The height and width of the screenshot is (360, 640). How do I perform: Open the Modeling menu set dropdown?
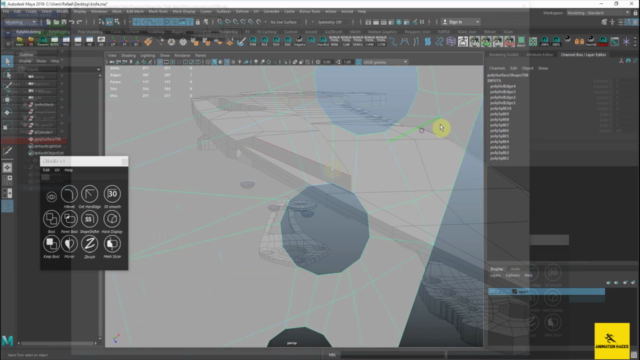pos(20,22)
